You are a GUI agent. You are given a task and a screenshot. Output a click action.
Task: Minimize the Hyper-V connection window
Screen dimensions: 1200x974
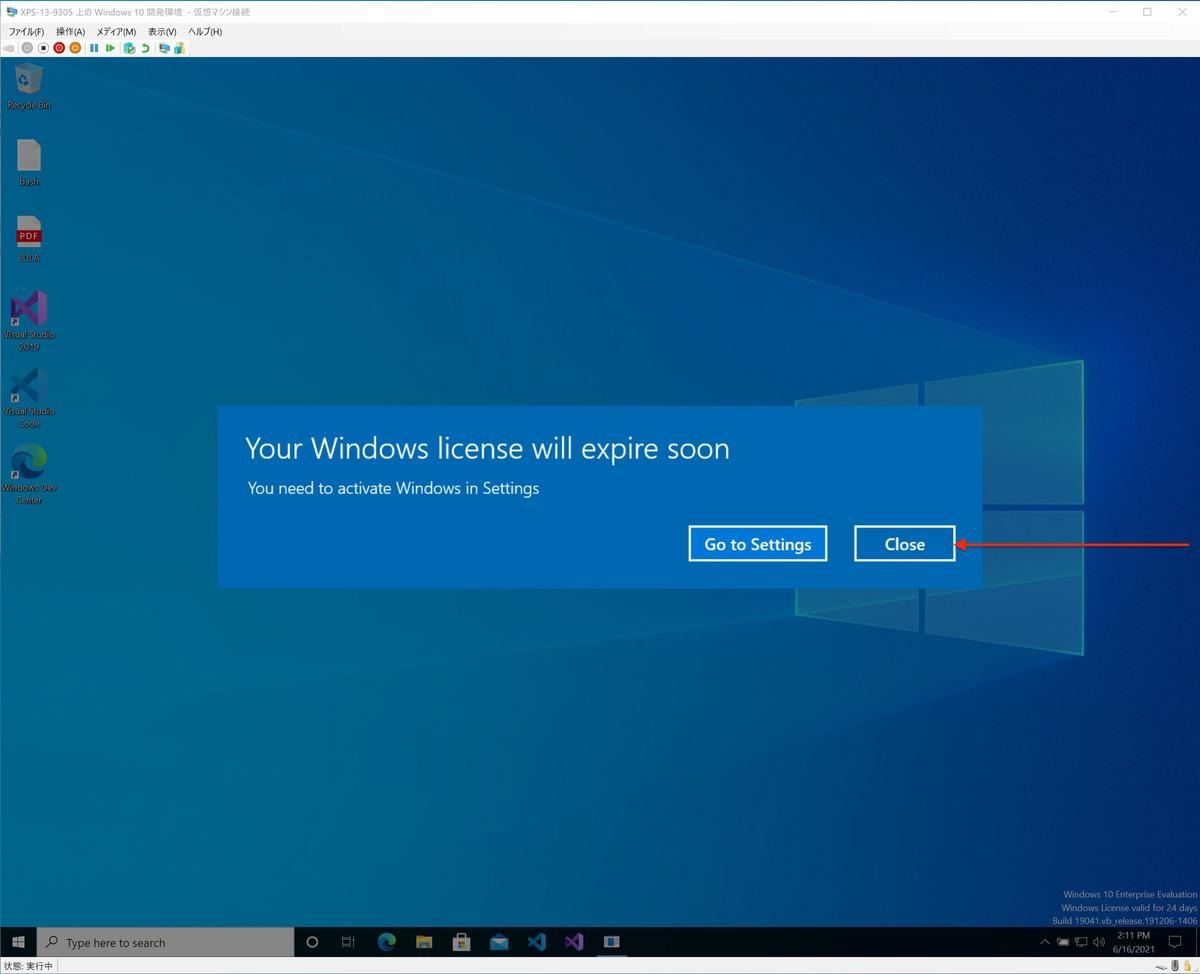[1114, 12]
